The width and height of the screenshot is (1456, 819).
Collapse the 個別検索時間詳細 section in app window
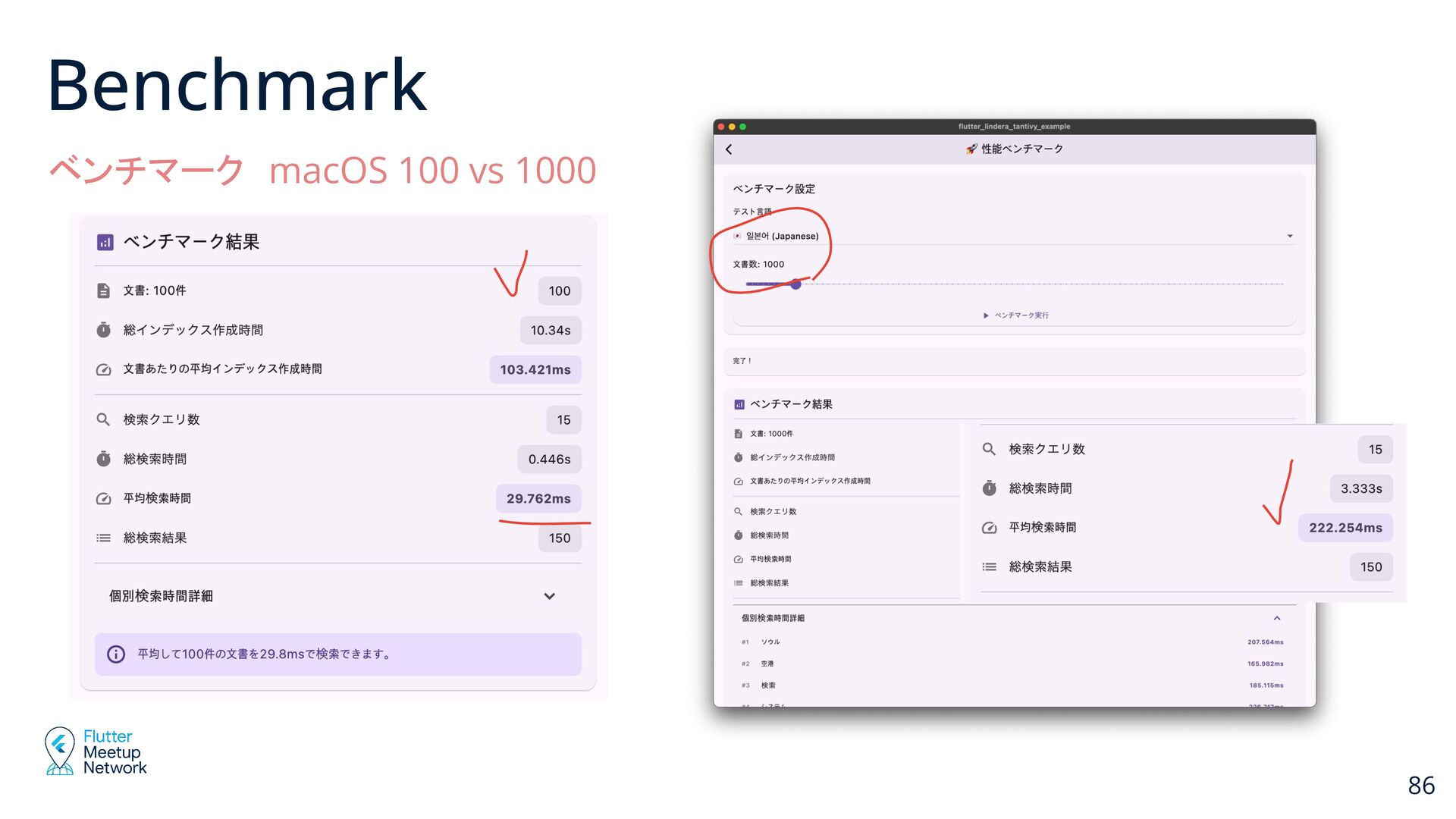(1277, 619)
